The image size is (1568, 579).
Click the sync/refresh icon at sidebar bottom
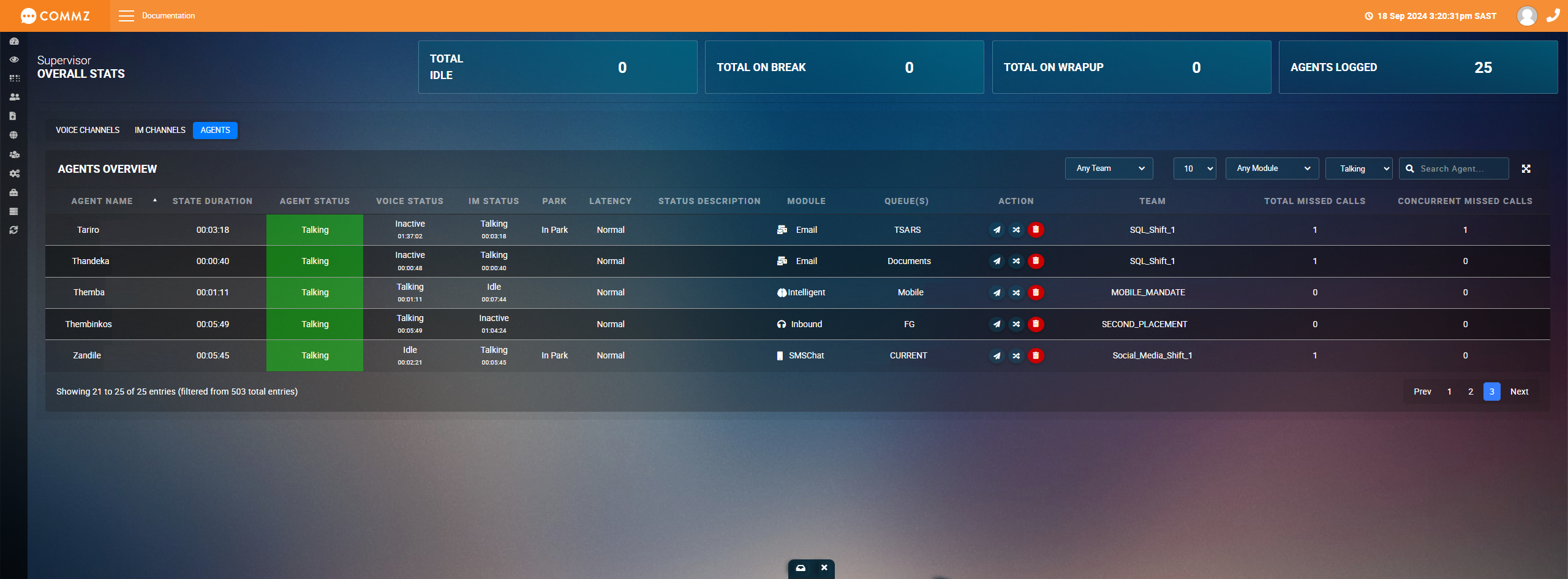tap(14, 230)
